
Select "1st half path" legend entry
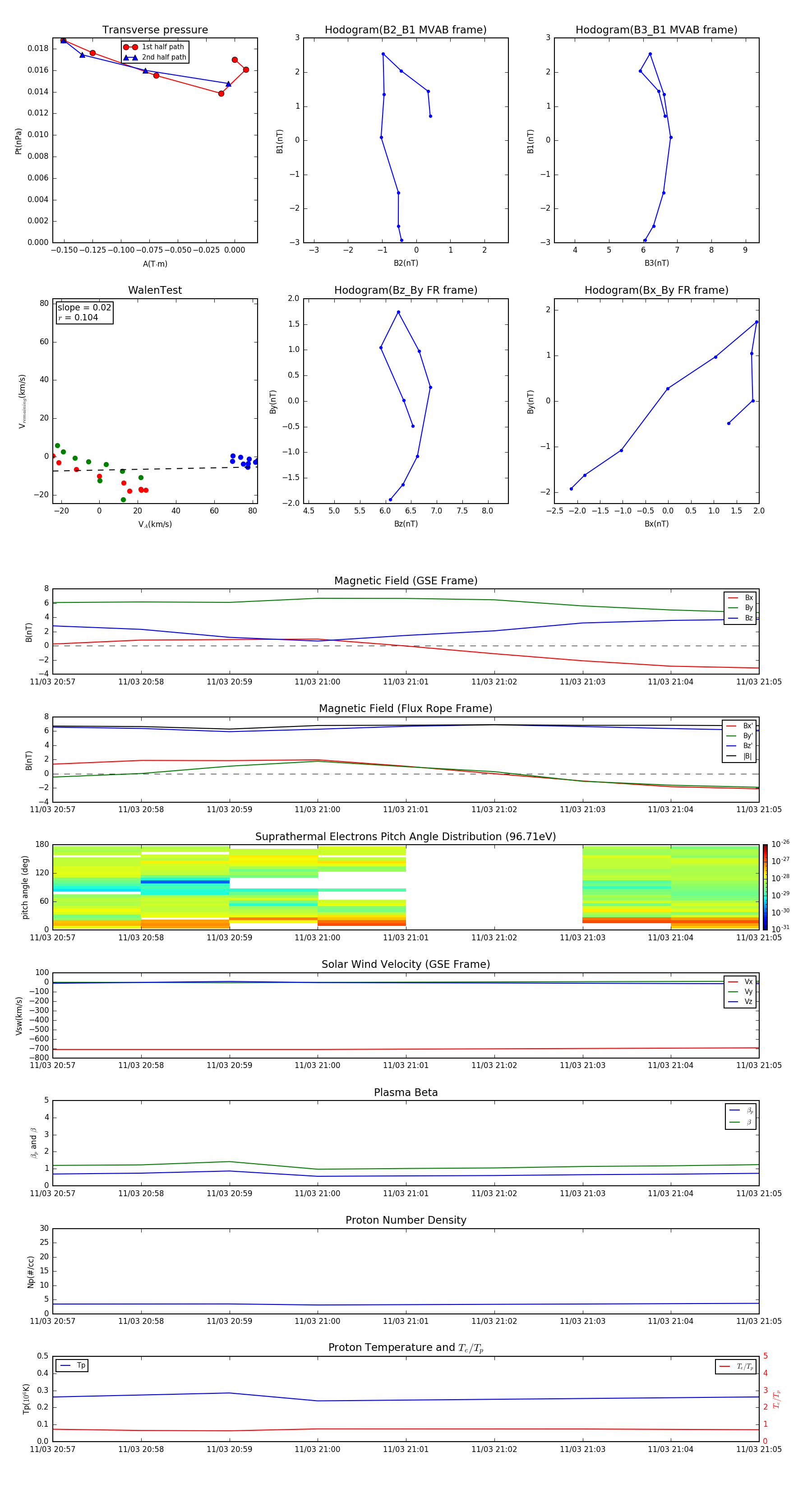click(x=154, y=47)
